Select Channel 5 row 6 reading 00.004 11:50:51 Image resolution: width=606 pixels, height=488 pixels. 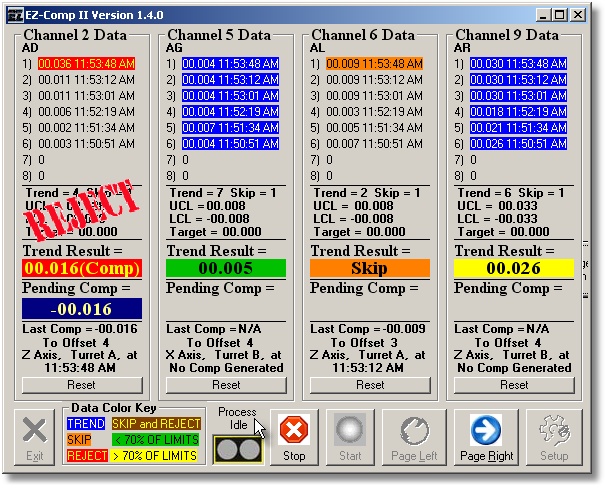[x=230, y=144]
